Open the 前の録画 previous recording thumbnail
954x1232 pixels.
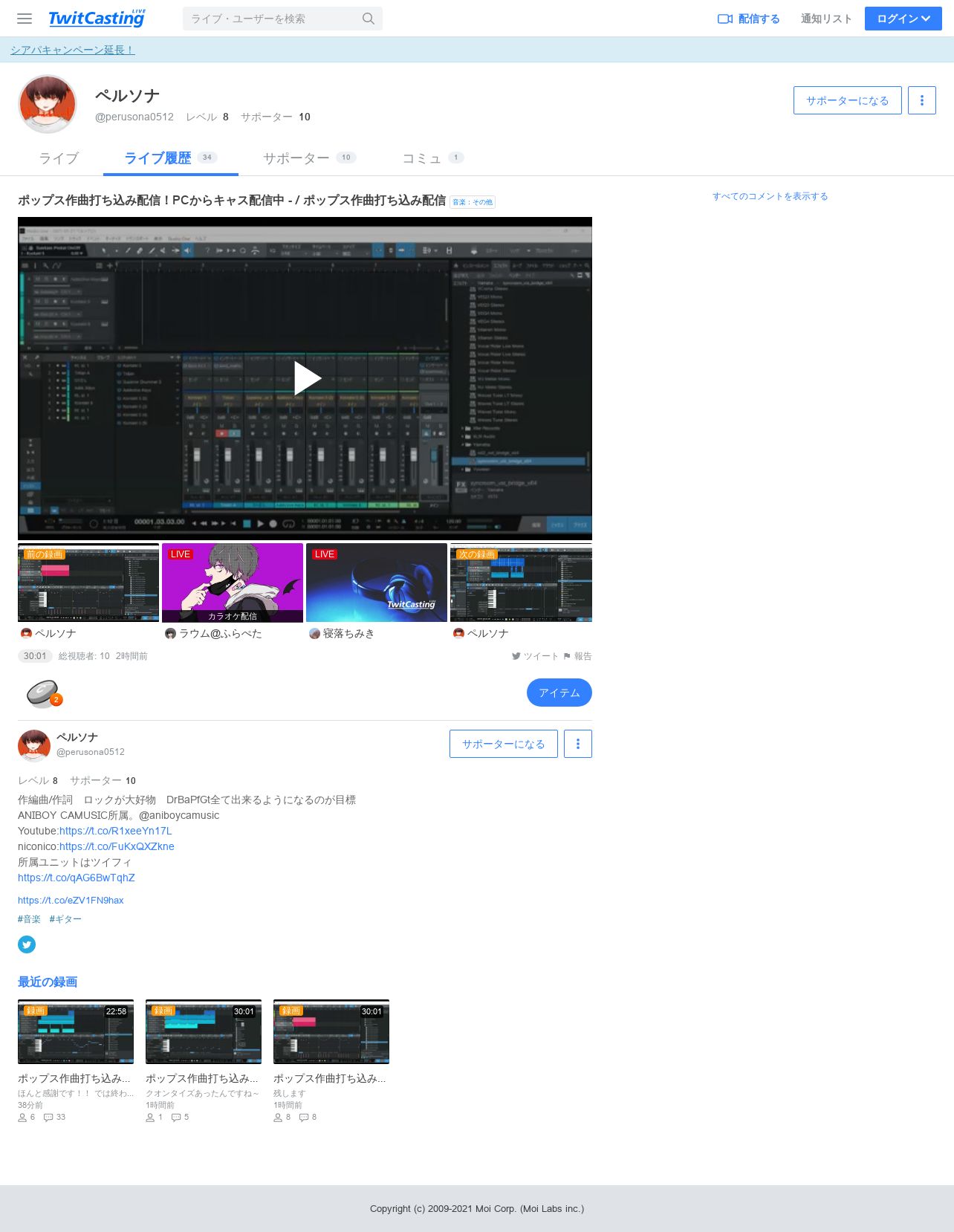coord(88,583)
